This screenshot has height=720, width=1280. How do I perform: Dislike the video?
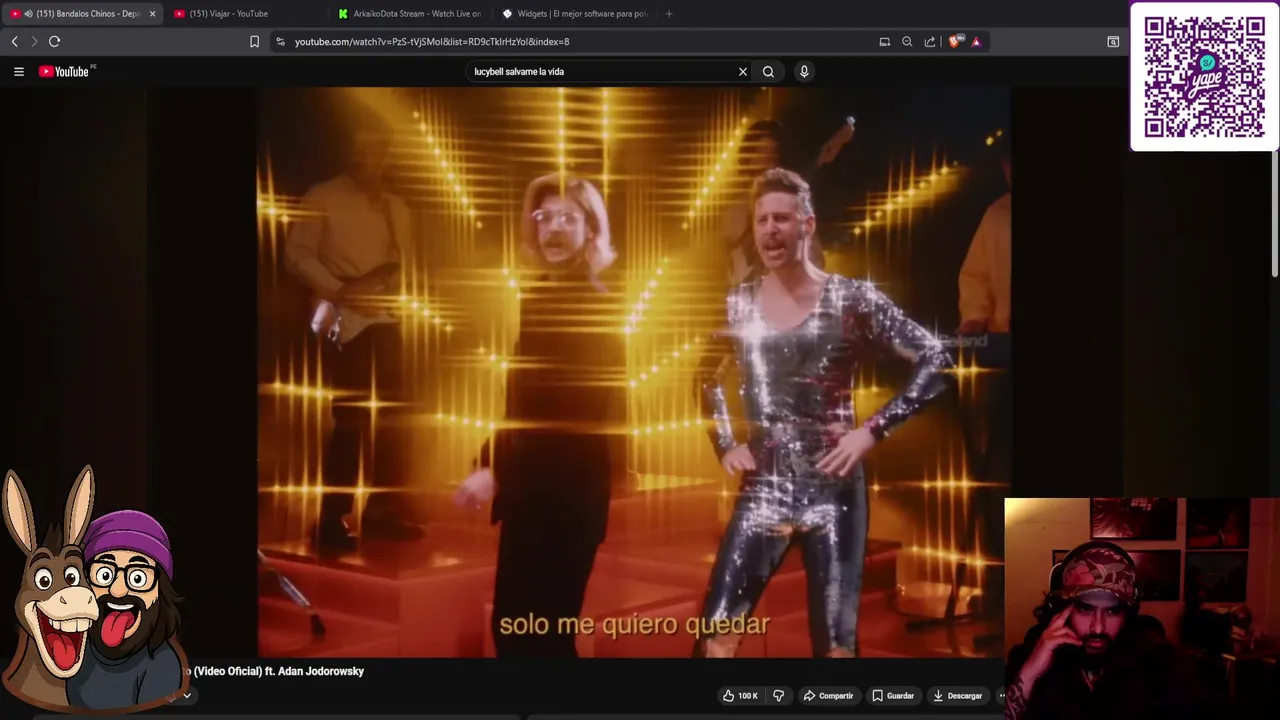click(778, 695)
